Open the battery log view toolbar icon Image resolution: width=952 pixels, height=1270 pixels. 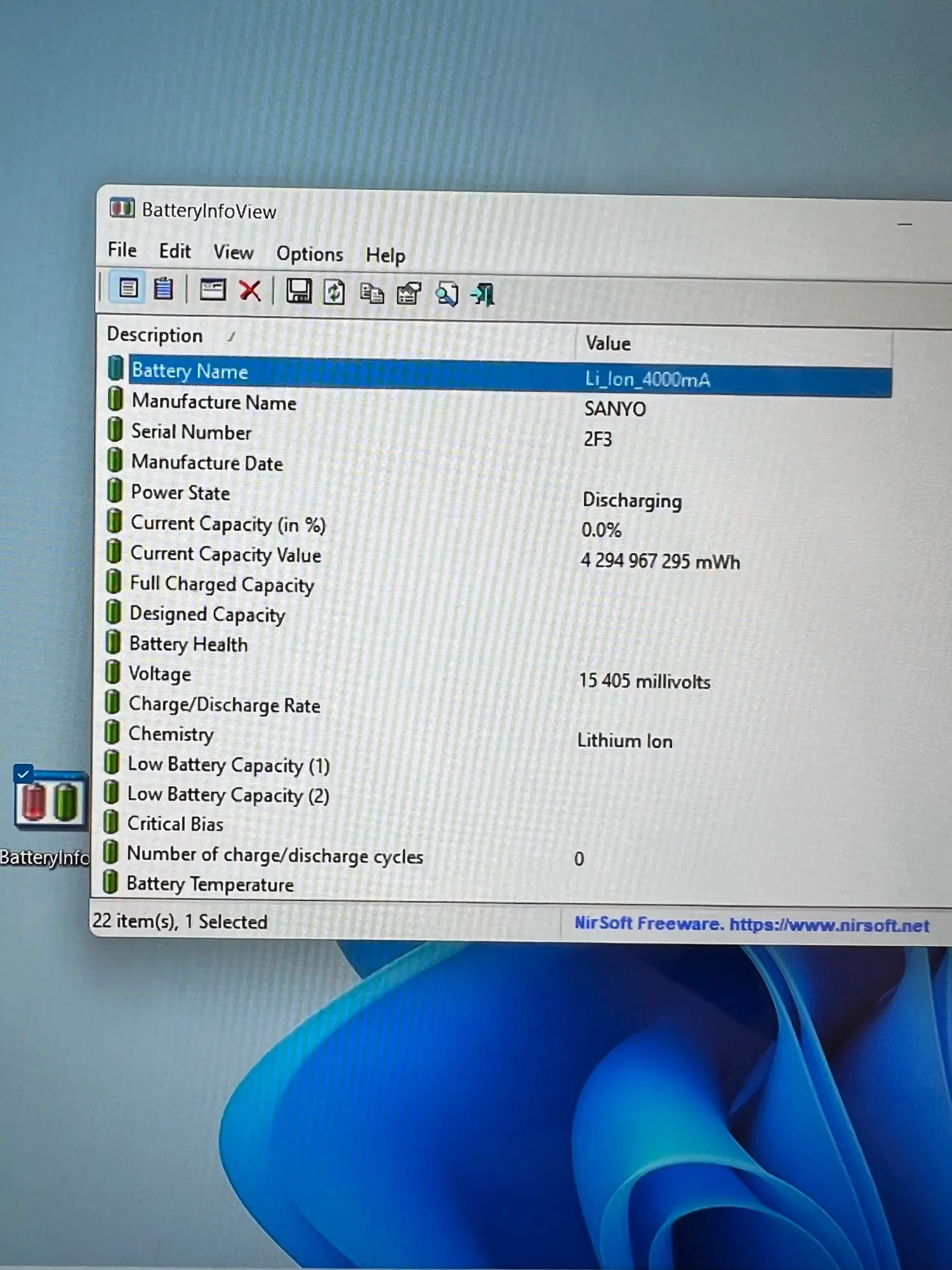[x=164, y=289]
